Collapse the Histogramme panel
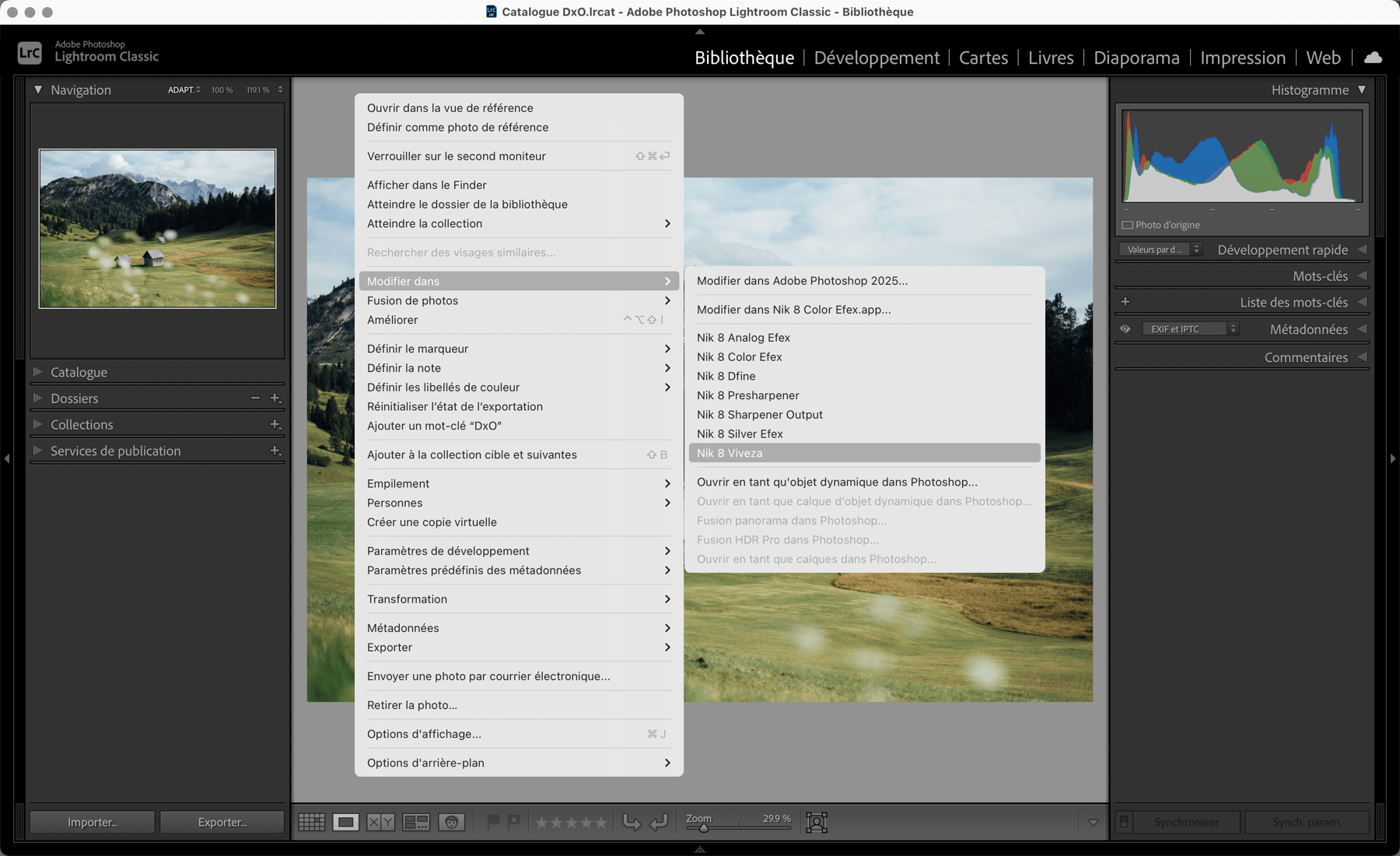The width and height of the screenshot is (1400, 856). [x=1362, y=90]
